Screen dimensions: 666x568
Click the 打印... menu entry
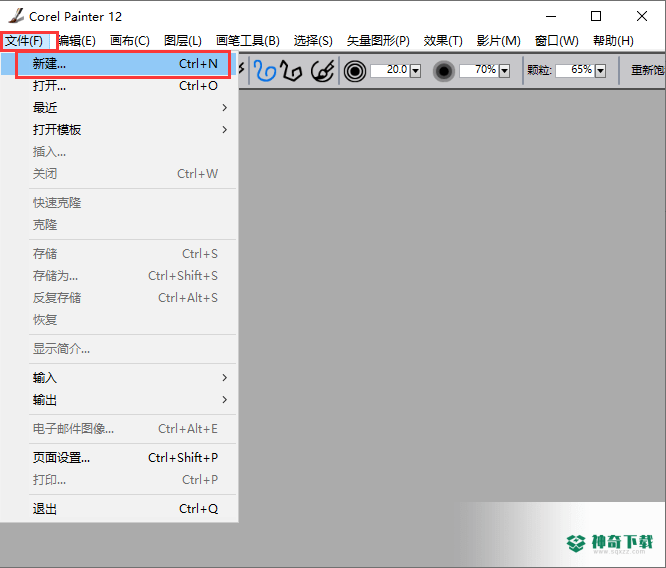click(119, 480)
